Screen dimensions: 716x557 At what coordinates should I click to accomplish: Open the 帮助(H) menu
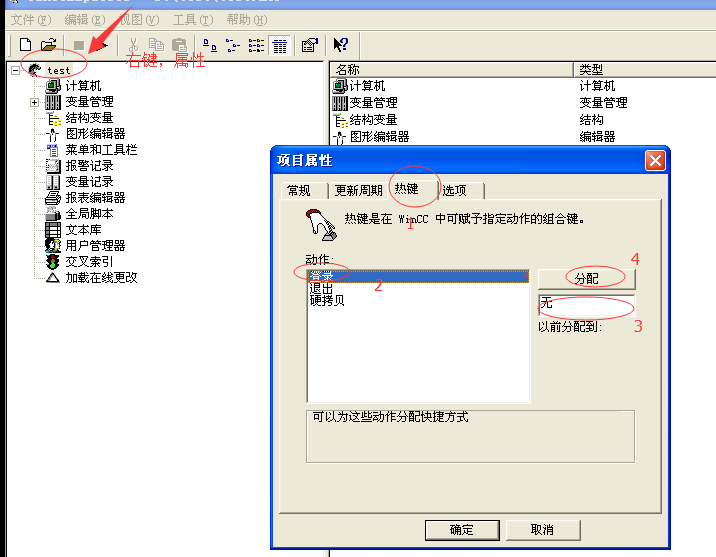[247, 20]
